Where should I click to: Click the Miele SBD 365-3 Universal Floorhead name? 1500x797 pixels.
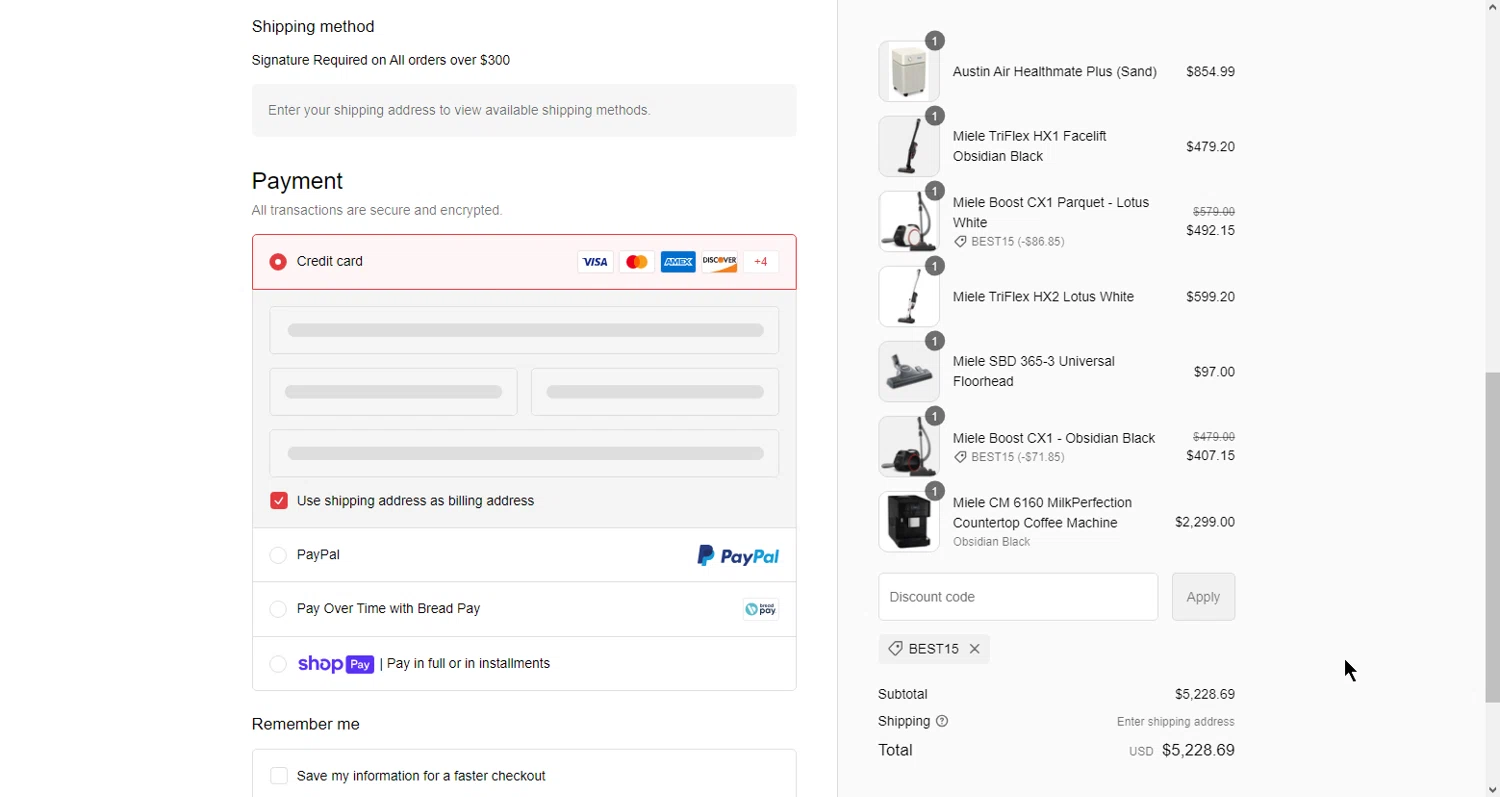(1034, 371)
